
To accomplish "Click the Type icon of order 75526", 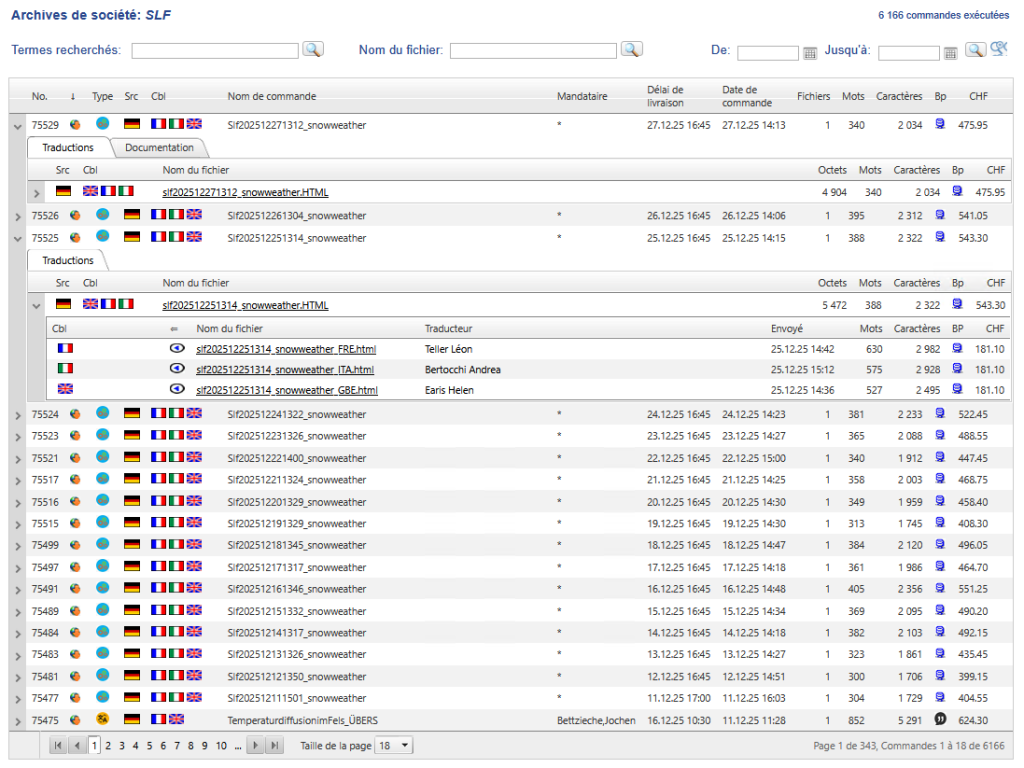I will pyautogui.click(x=102, y=215).
